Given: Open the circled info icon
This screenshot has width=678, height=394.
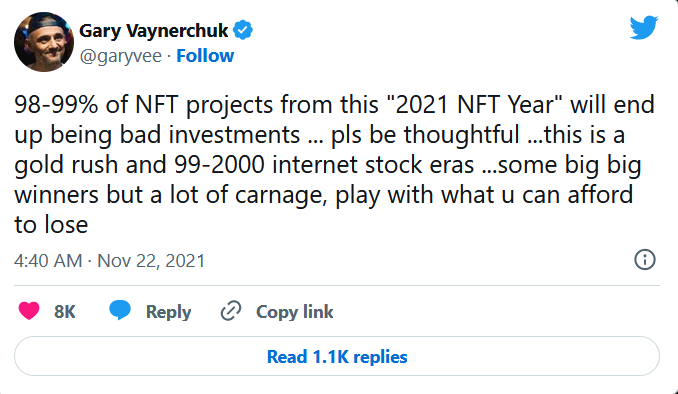Looking at the screenshot, I should click(645, 260).
